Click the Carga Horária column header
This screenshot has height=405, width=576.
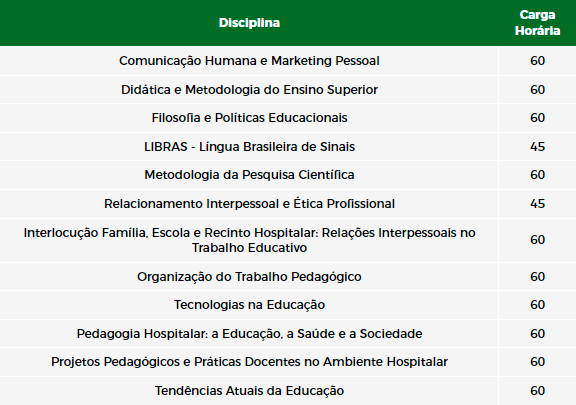[537, 23]
